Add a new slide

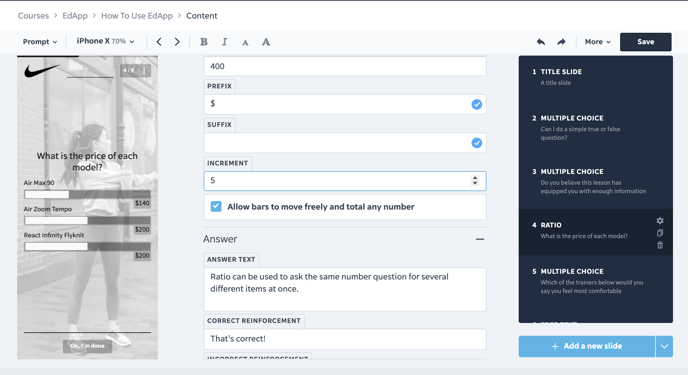[x=587, y=346]
